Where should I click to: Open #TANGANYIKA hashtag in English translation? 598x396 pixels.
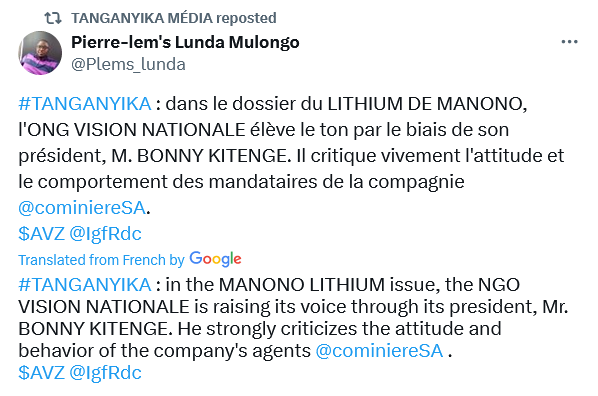pyautogui.click(x=85, y=285)
